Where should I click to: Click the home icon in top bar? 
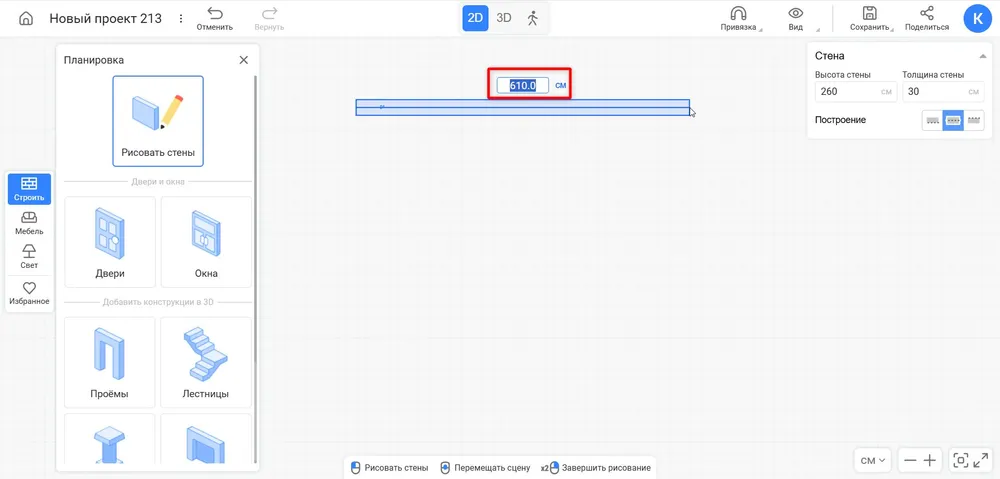click(x=26, y=18)
